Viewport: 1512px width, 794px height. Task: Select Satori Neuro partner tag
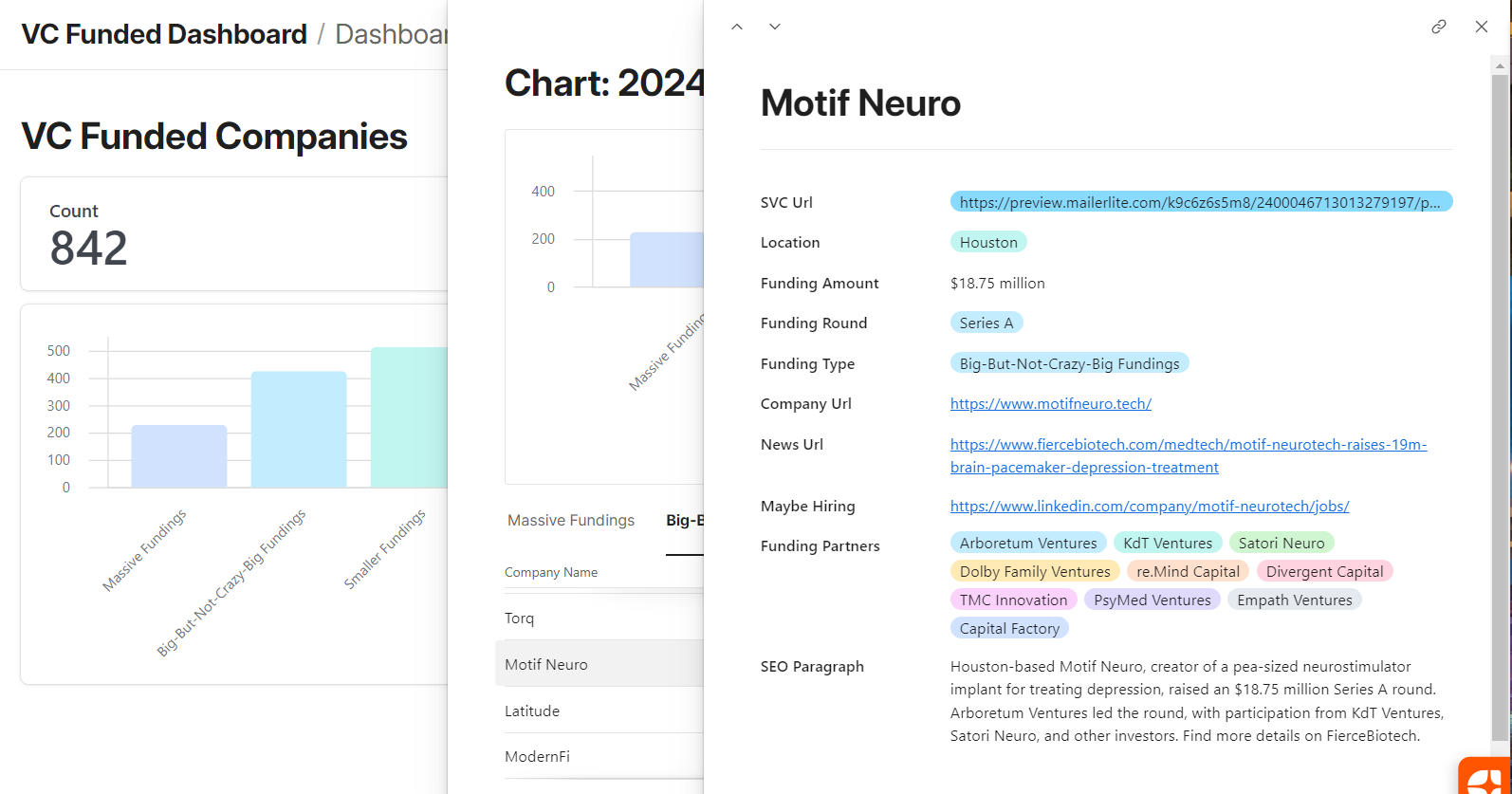click(x=1282, y=544)
